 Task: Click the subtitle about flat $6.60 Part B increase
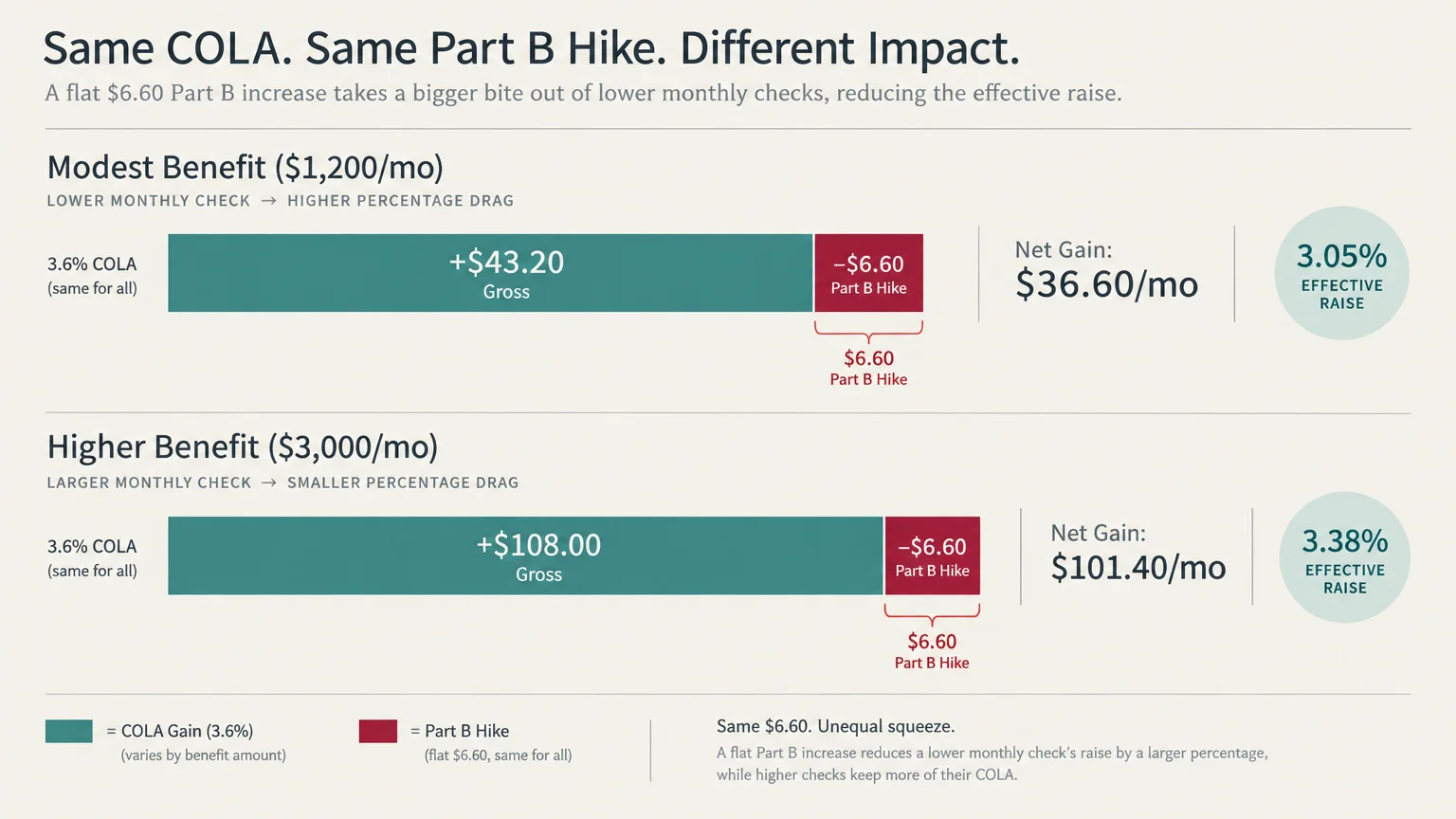583,93
